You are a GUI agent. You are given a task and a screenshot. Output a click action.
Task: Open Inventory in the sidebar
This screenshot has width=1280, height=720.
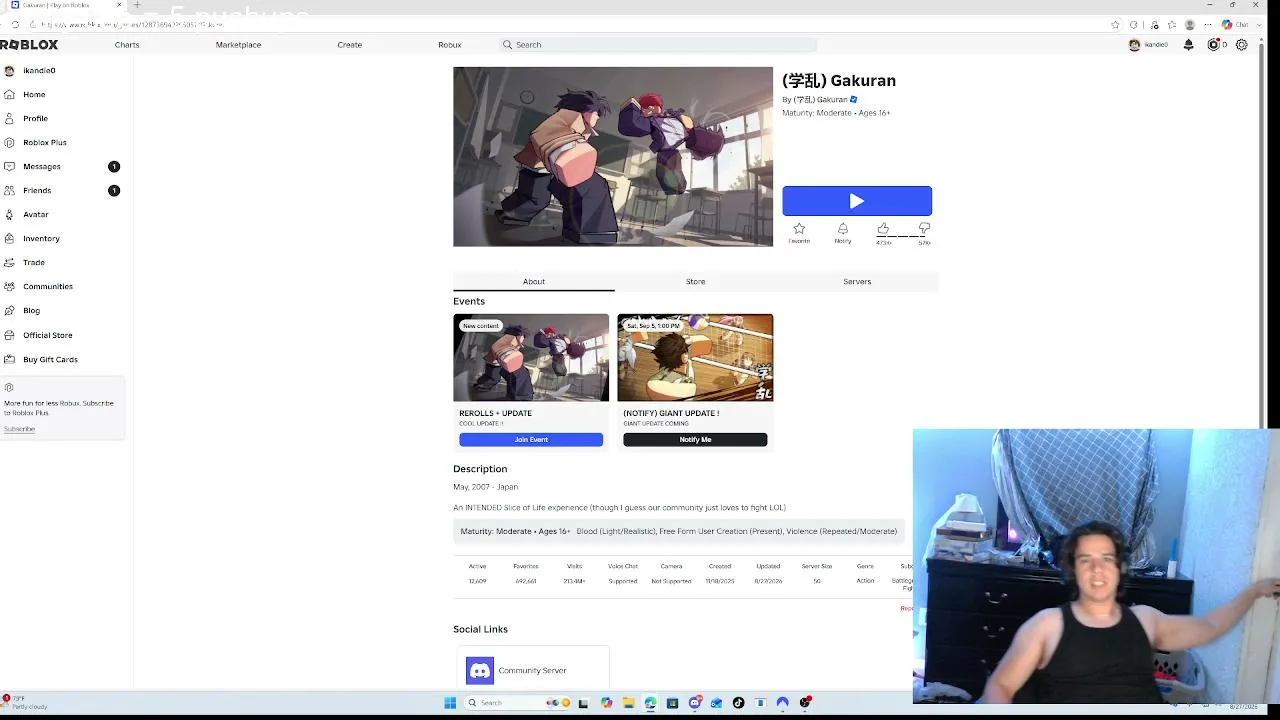pyautogui.click(x=41, y=238)
